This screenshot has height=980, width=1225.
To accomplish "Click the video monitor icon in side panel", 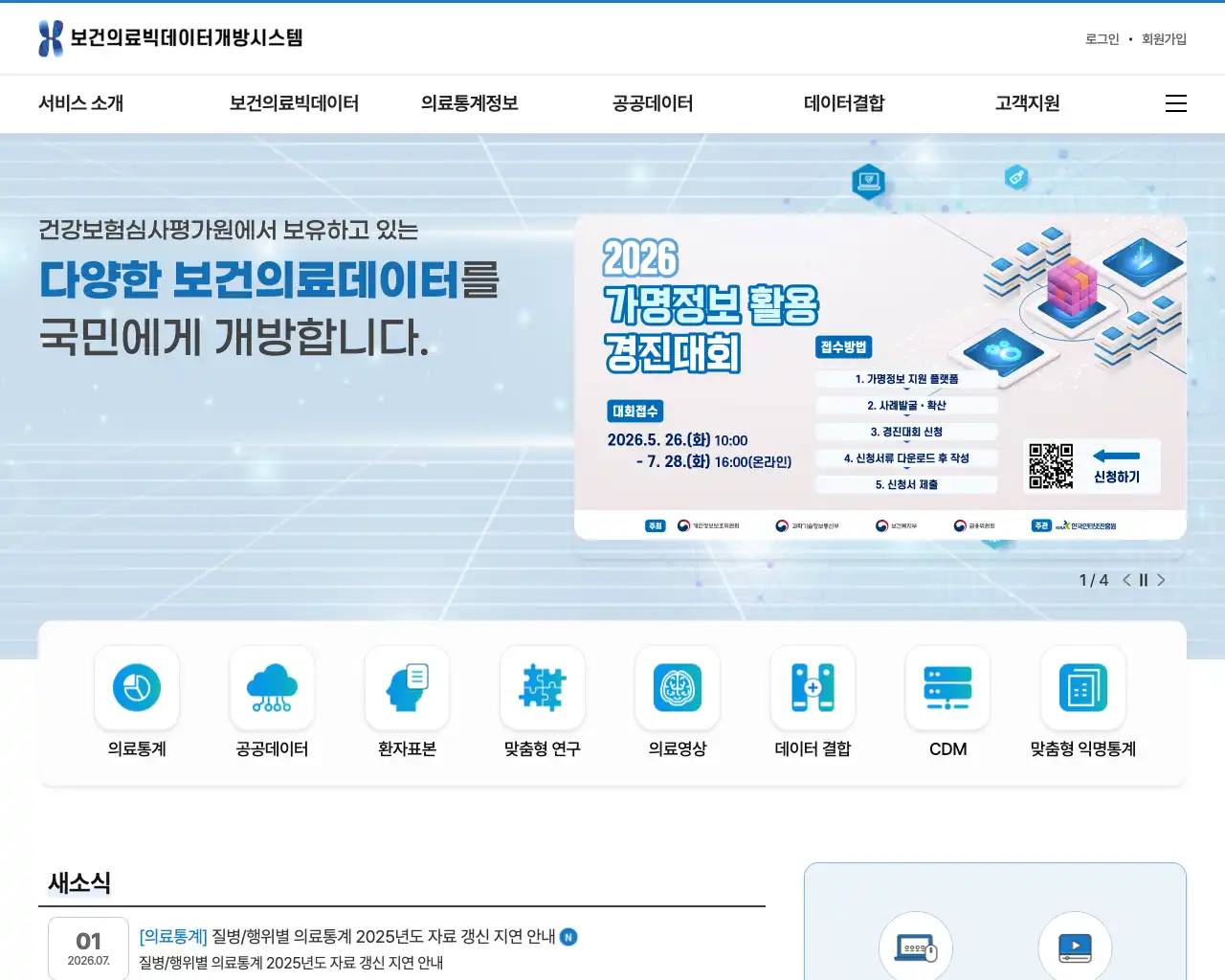I will coord(1075,947).
